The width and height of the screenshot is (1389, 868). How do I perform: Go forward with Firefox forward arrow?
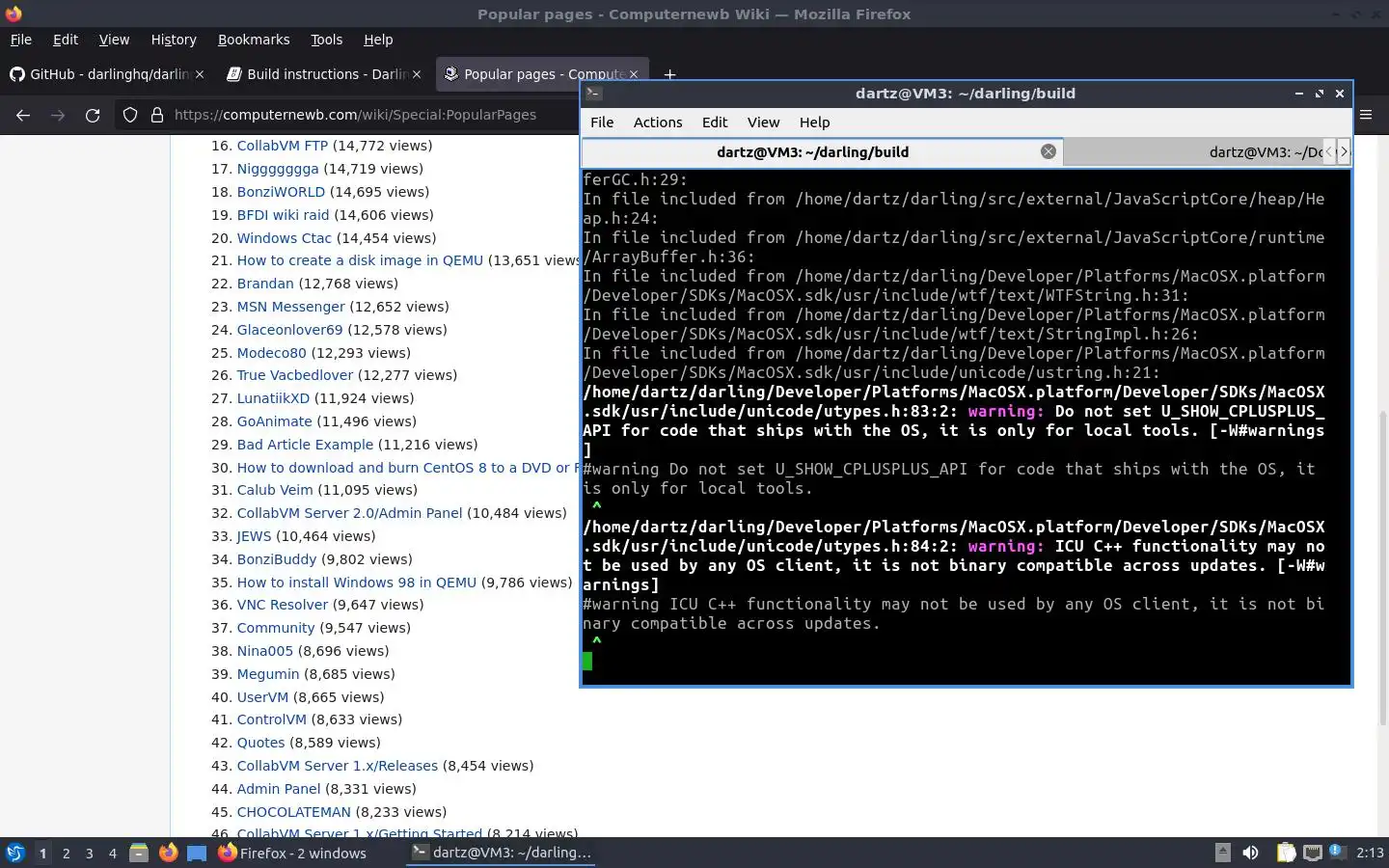tap(58, 115)
